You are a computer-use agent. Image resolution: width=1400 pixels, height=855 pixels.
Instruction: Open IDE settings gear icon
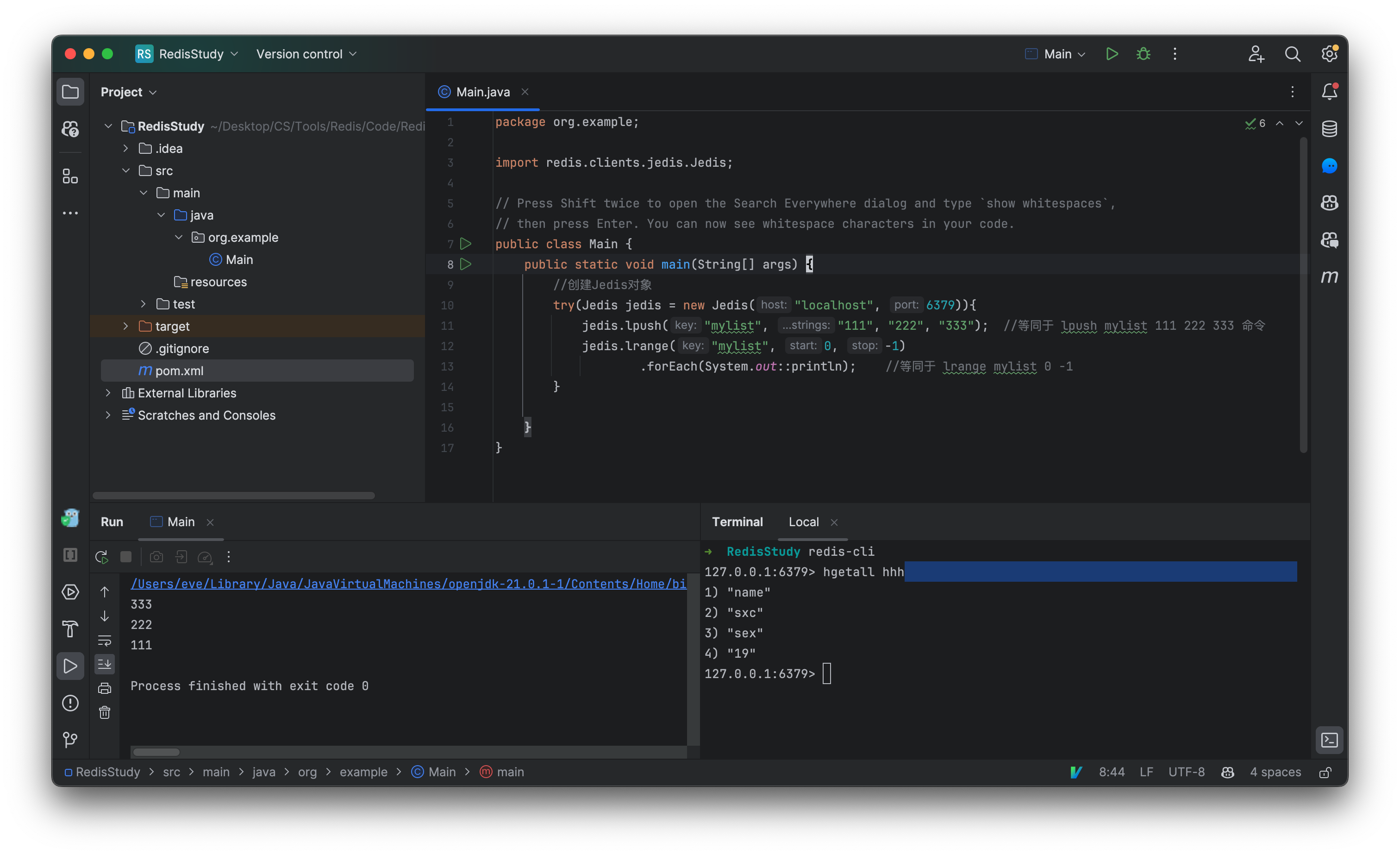(1329, 54)
